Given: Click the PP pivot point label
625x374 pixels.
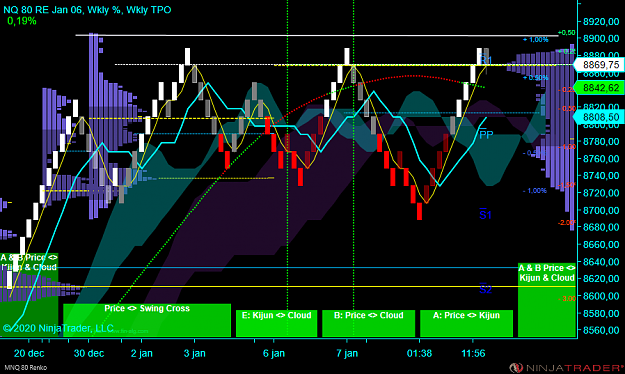Looking at the screenshot, I should click(x=486, y=135).
